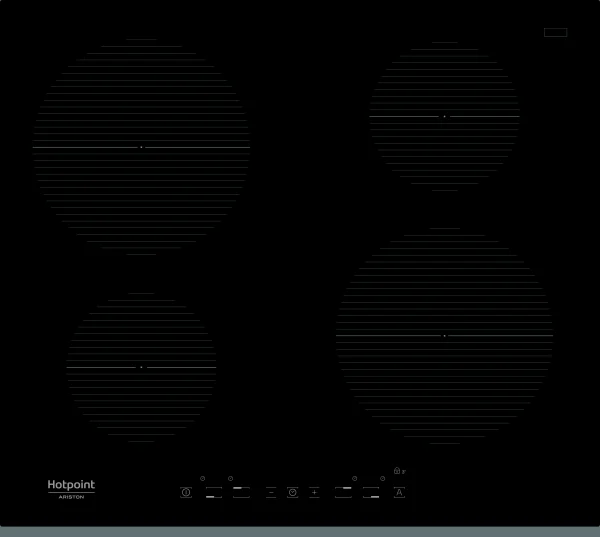Image resolution: width=600 pixels, height=537 pixels.
Task: Touch the large rear-left cooking zone
Action: point(141,147)
